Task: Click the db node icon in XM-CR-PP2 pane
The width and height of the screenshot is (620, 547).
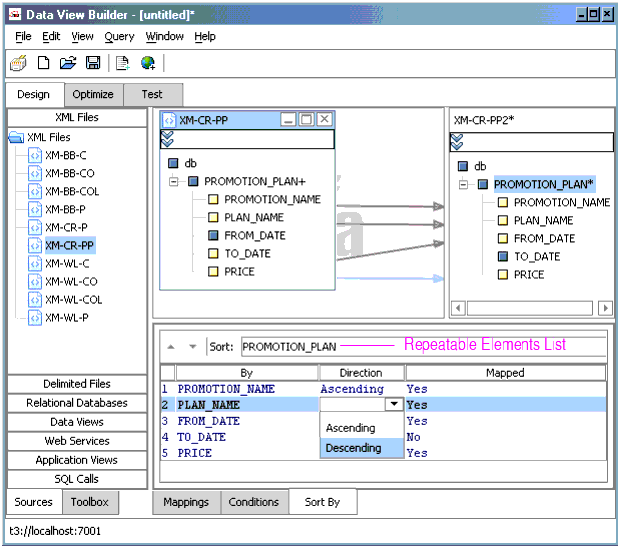Action: click(463, 166)
